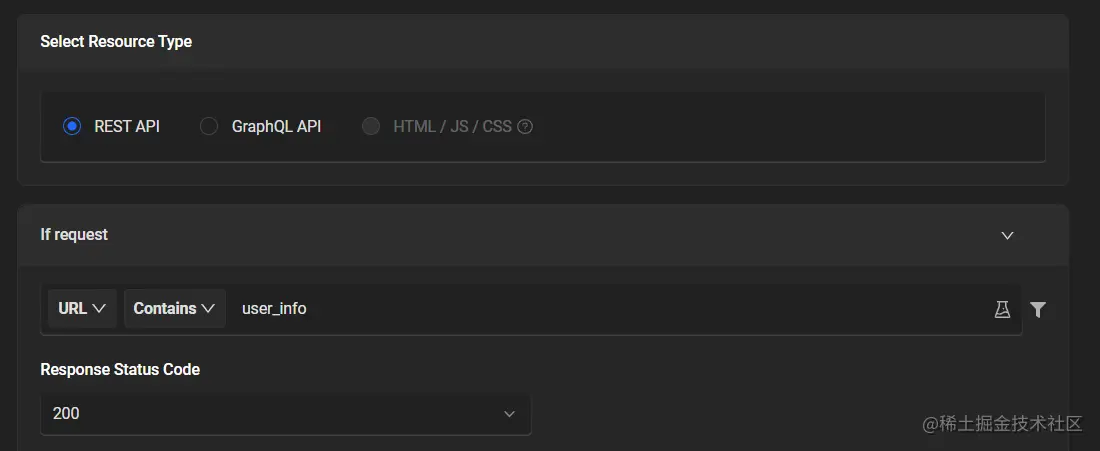Viewport: 1100px width, 451px height.
Task: Collapse the If request section chevron
Action: click(x=1007, y=235)
